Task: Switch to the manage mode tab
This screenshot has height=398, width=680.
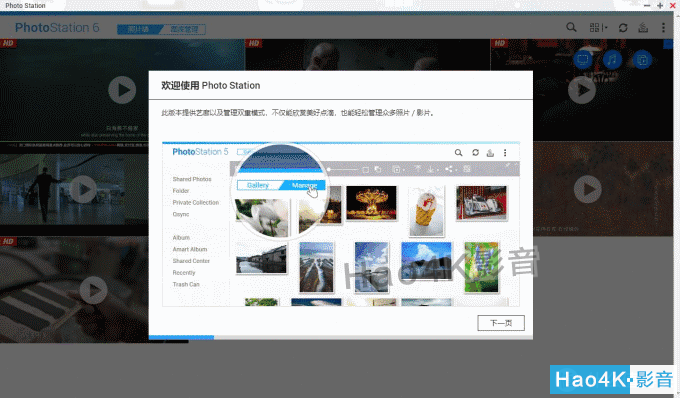Action: [x=184, y=29]
